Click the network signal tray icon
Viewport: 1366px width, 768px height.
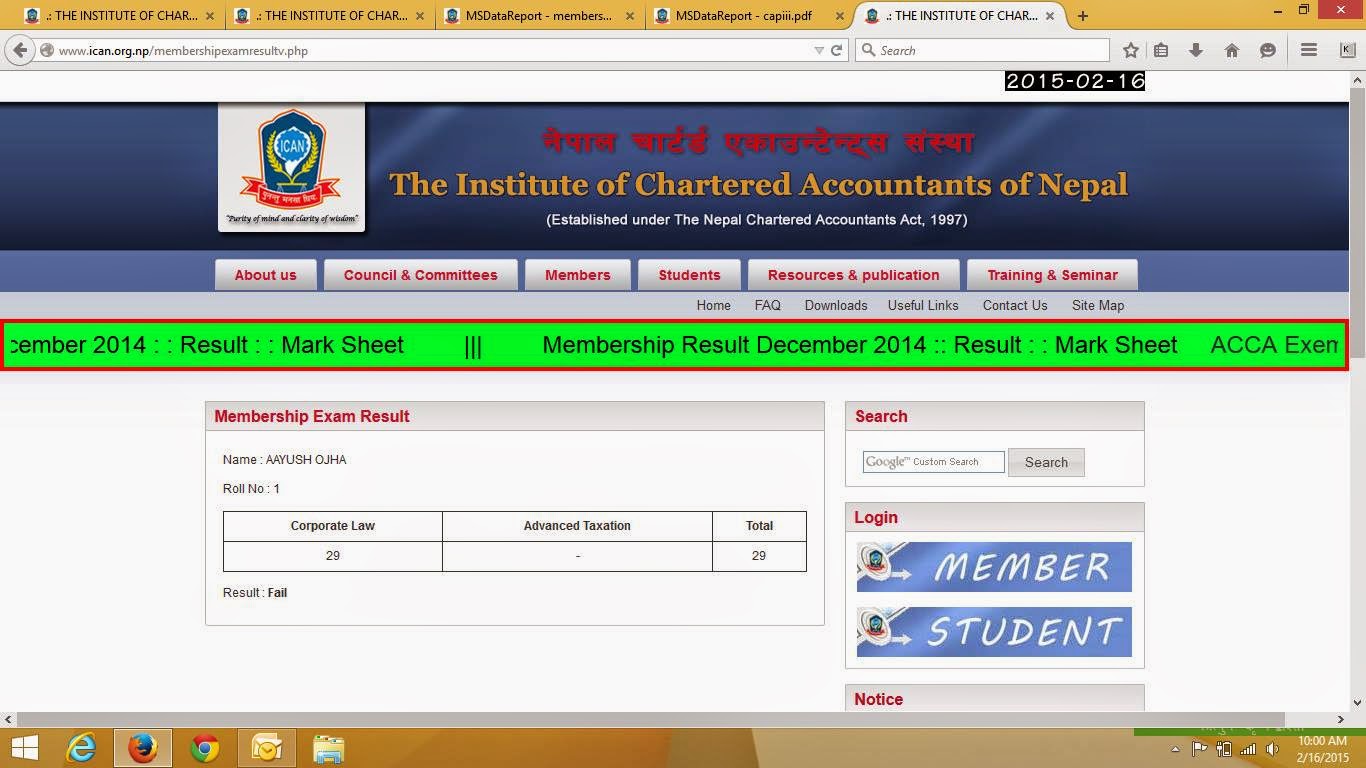click(x=1248, y=749)
